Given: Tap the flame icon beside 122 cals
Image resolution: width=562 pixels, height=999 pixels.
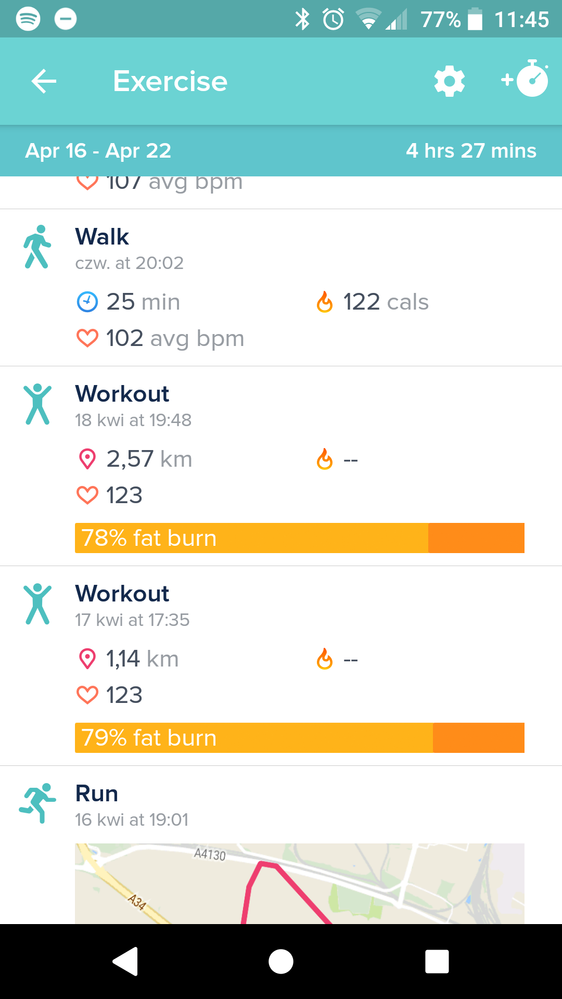Looking at the screenshot, I should [324, 301].
